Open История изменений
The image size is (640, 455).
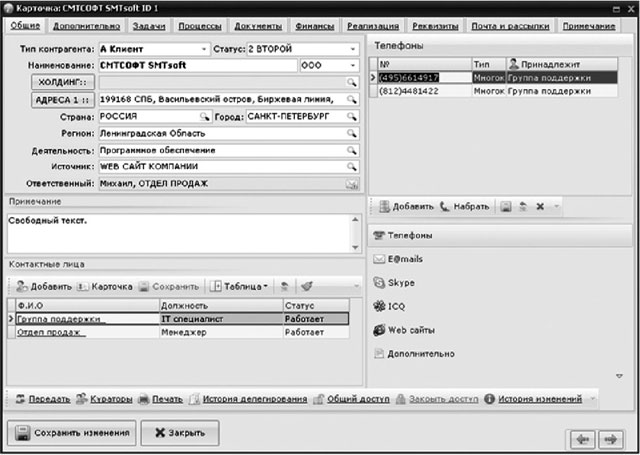coord(533,399)
